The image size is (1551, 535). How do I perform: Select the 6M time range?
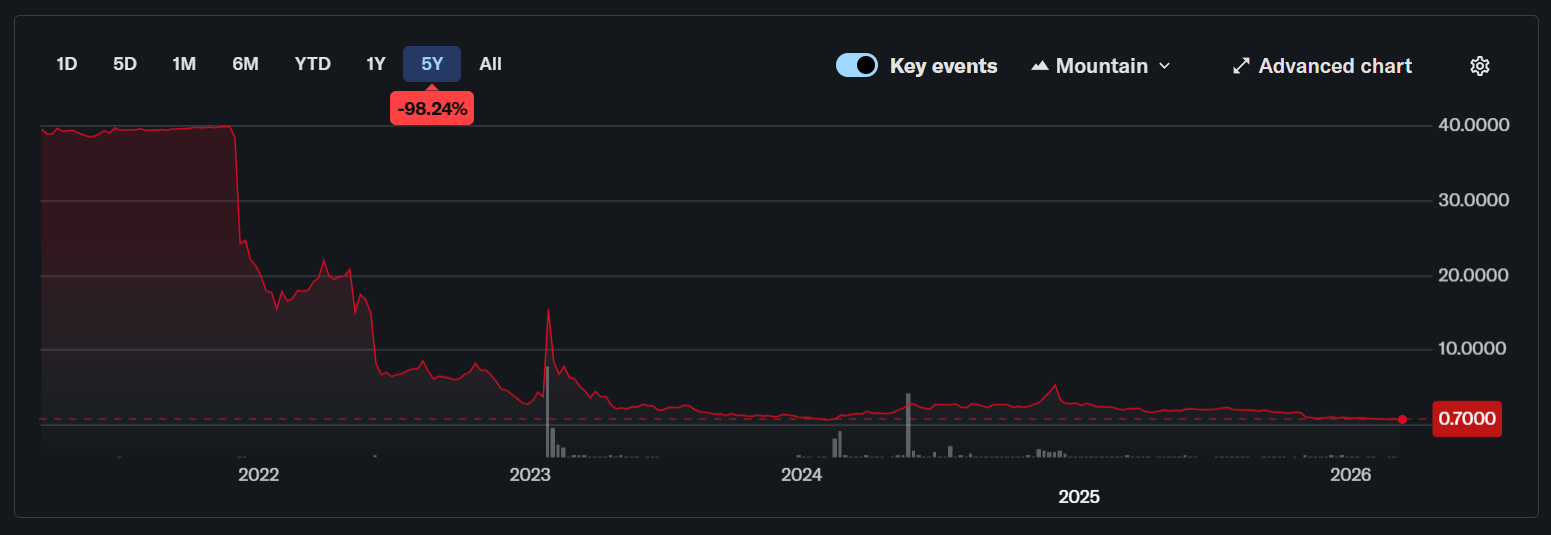[x=245, y=64]
